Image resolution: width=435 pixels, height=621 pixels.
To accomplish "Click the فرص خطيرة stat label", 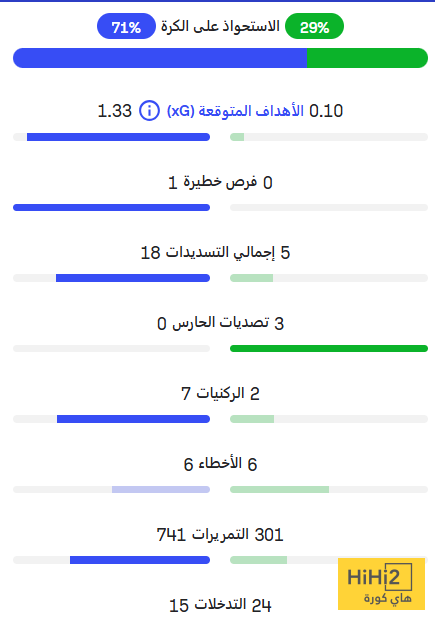I will tap(220, 182).
